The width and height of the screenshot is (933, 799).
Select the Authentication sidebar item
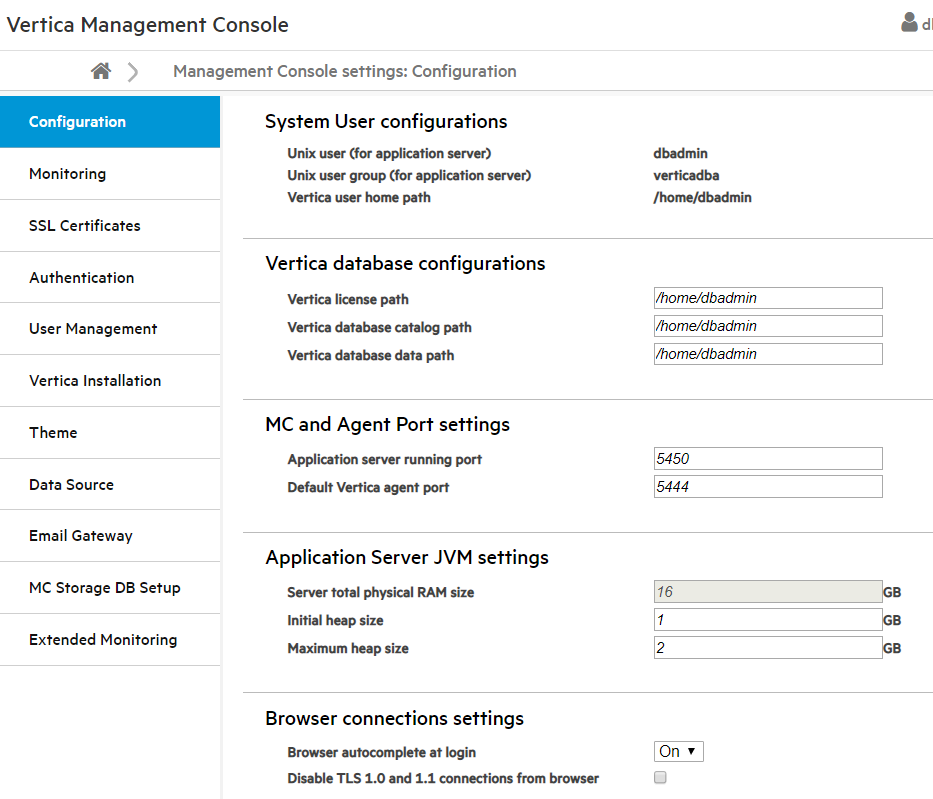click(x=110, y=277)
